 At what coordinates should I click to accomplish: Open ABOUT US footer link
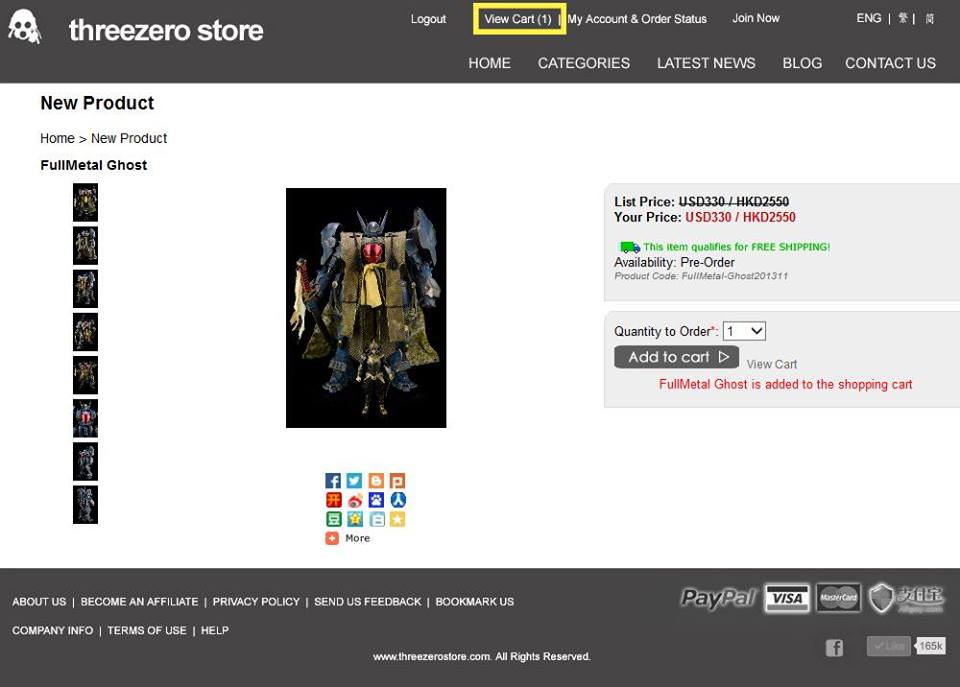(x=39, y=602)
